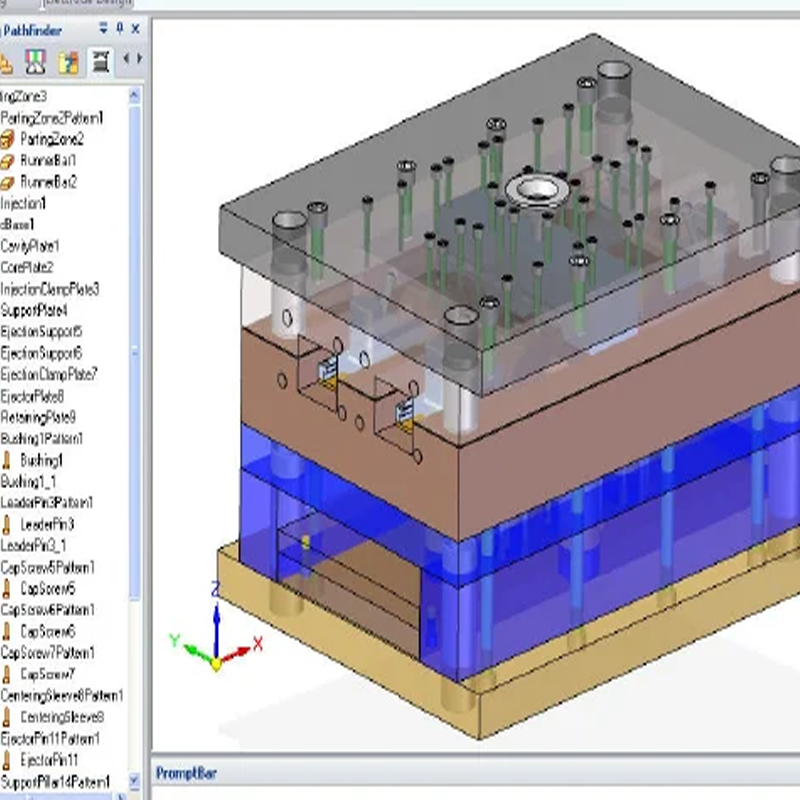The height and width of the screenshot is (800, 800).
Task: Toggle auto-hide pin on PathFinder pane
Action: pos(120,28)
